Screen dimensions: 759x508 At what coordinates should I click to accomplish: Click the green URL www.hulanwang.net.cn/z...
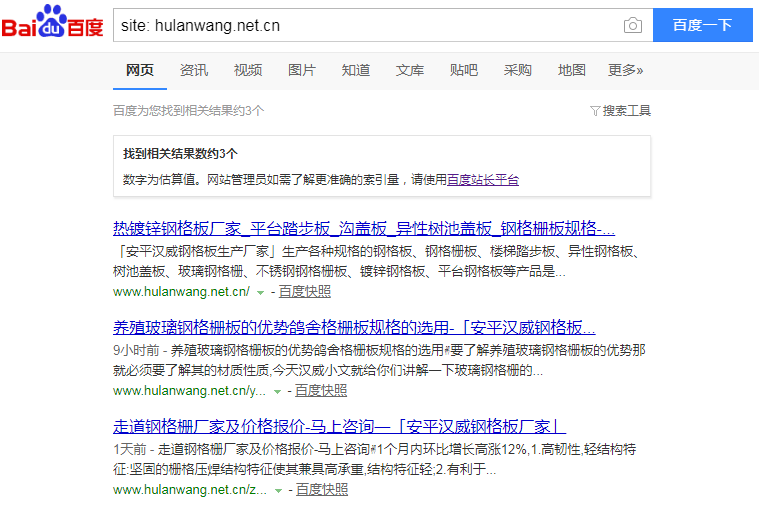190,490
